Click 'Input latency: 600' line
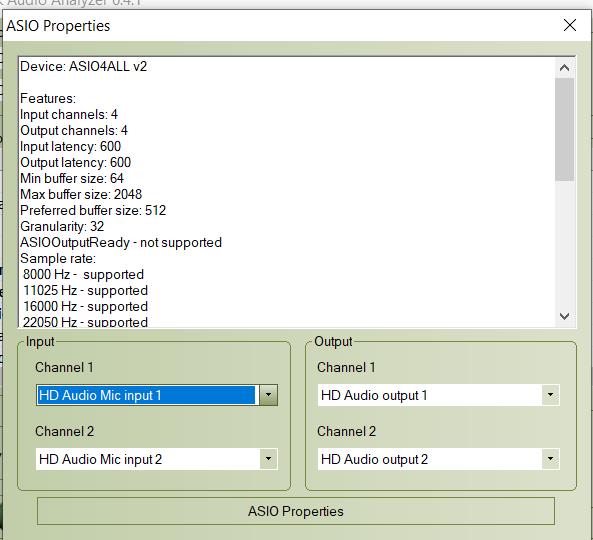Image resolution: width=593 pixels, height=540 pixels. [70, 146]
